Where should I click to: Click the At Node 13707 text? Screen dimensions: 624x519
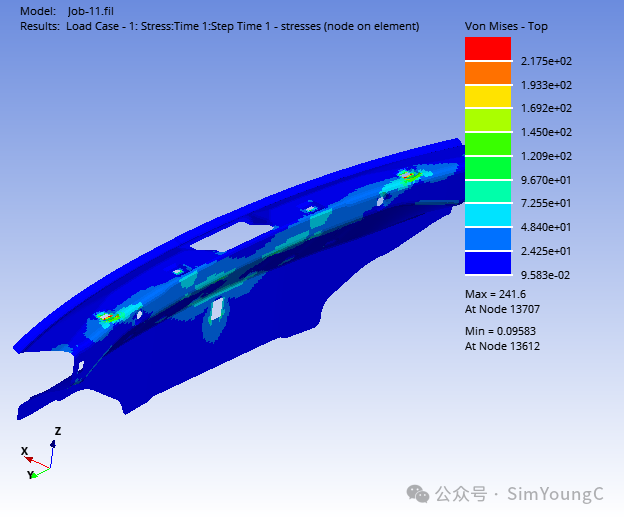(x=502, y=309)
